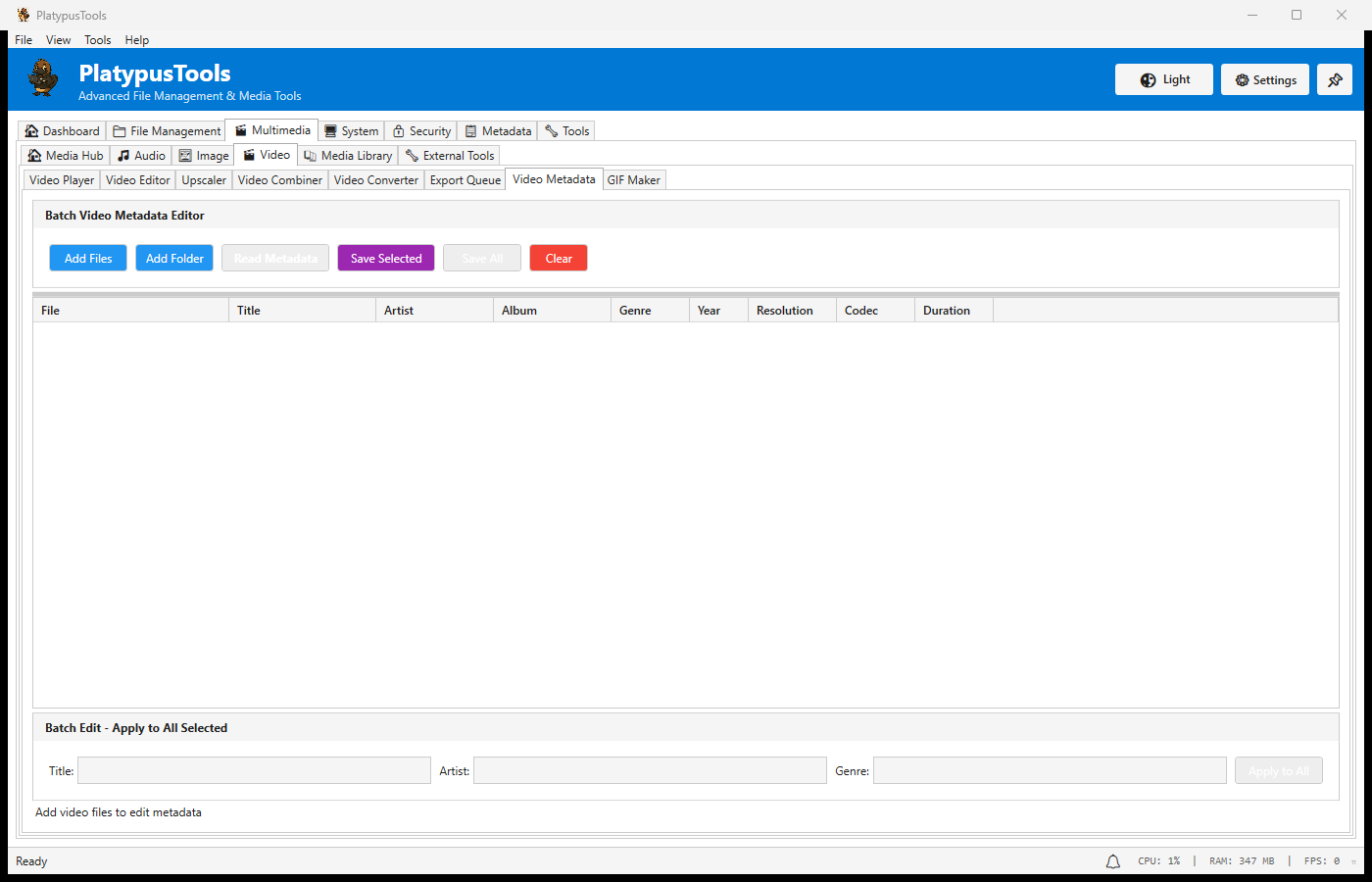The image size is (1372, 882).
Task: Toggle the Light theme button
Action: 1163,80
